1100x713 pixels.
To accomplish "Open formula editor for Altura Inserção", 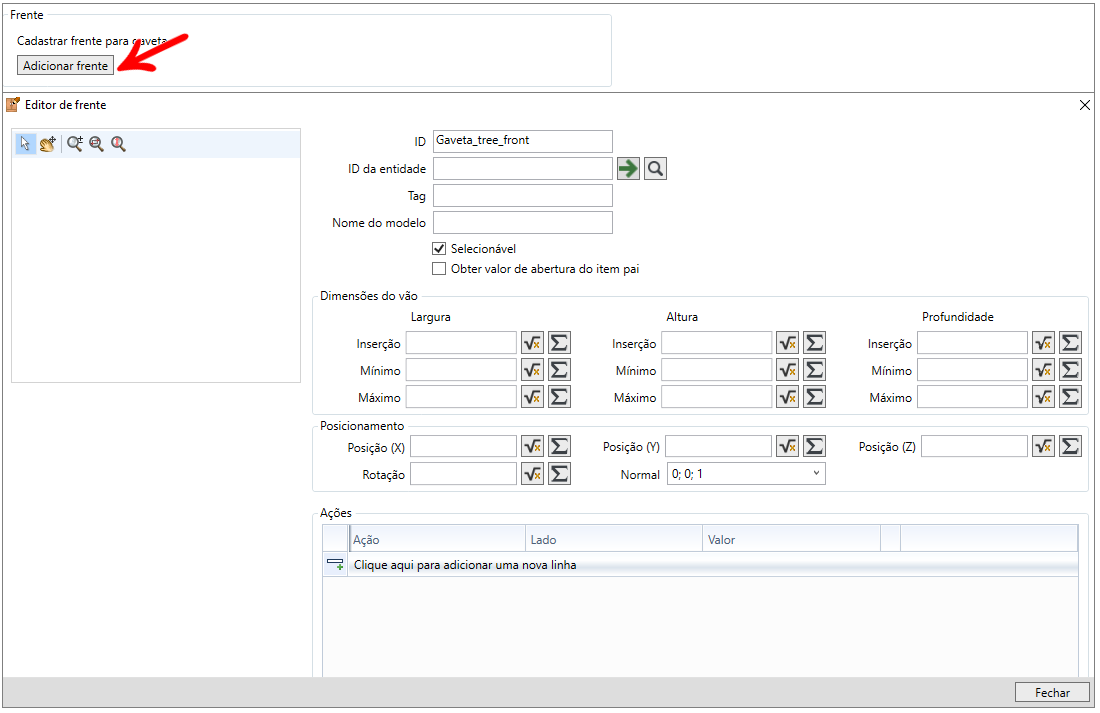I will point(788,342).
